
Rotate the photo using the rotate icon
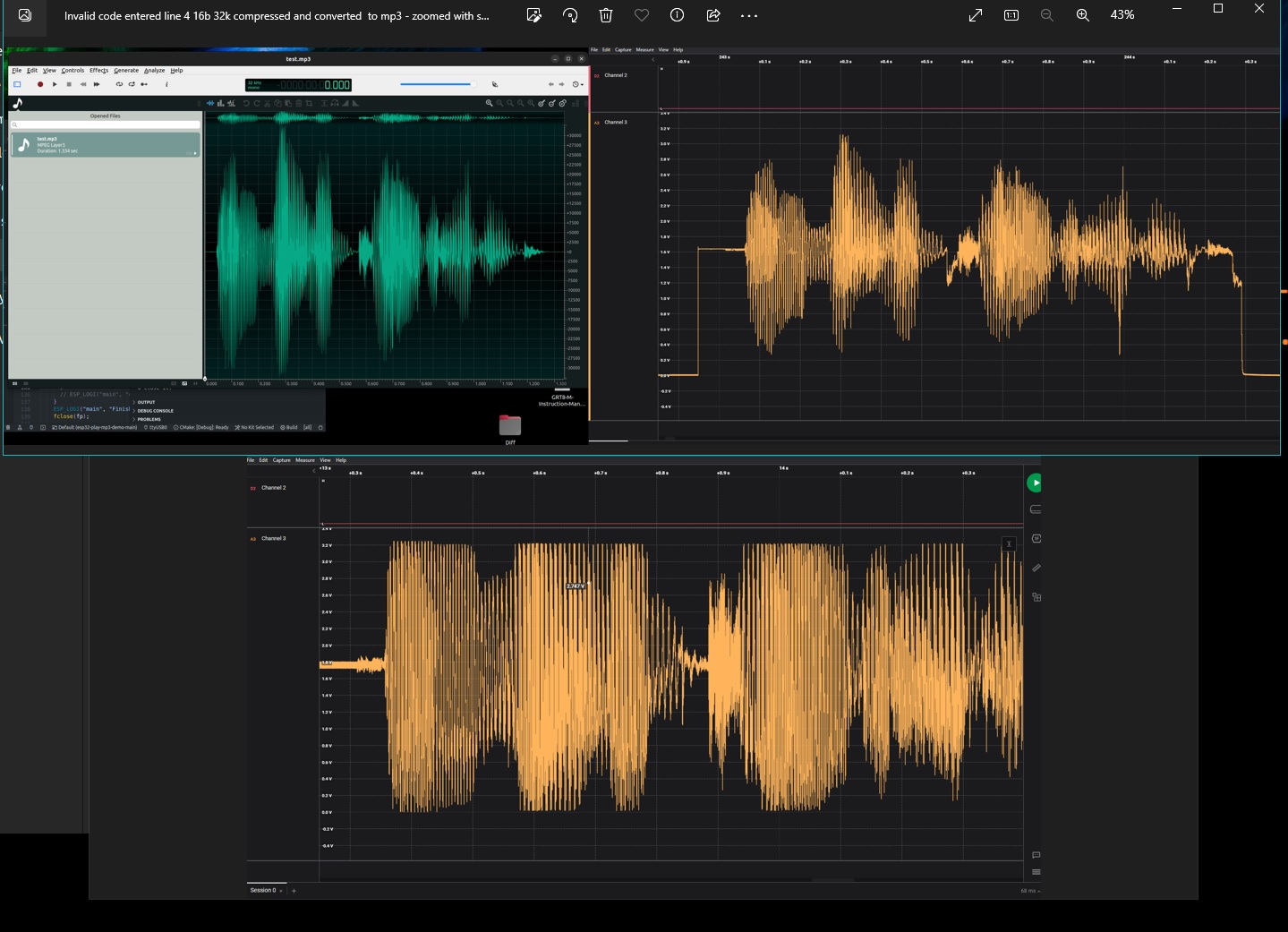point(570,15)
